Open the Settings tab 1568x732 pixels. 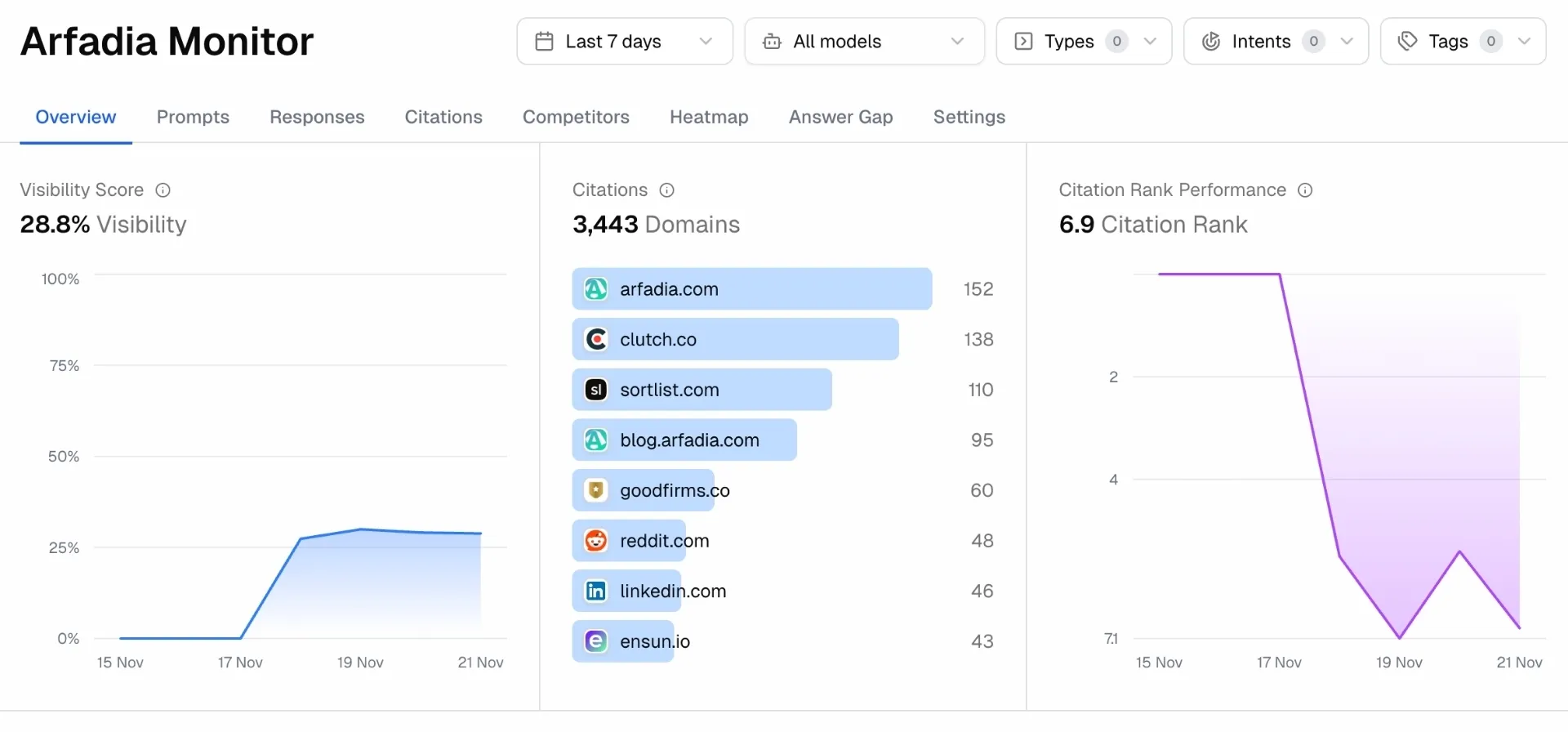pyautogui.click(x=969, y=117)
